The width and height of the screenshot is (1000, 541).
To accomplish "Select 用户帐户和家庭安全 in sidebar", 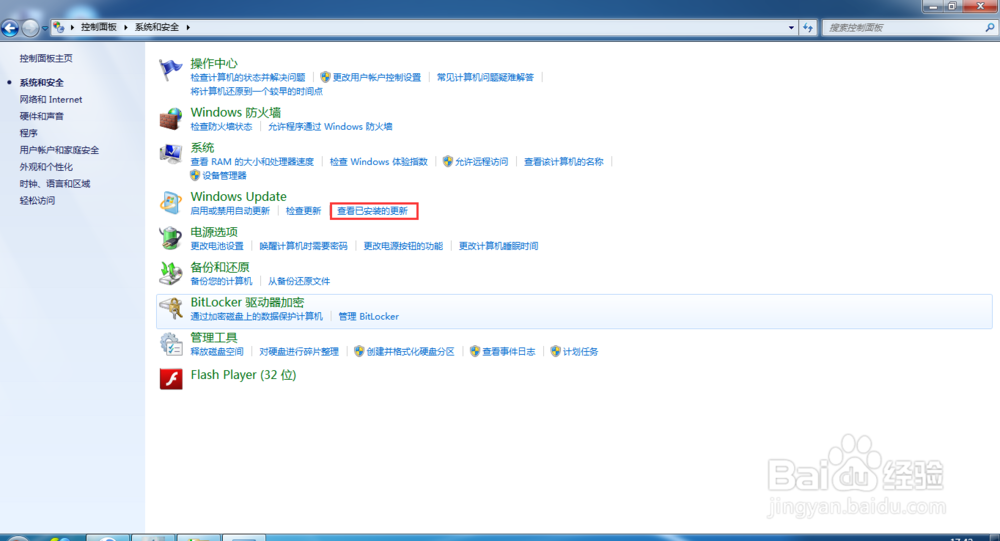I will tap(59, 150).
